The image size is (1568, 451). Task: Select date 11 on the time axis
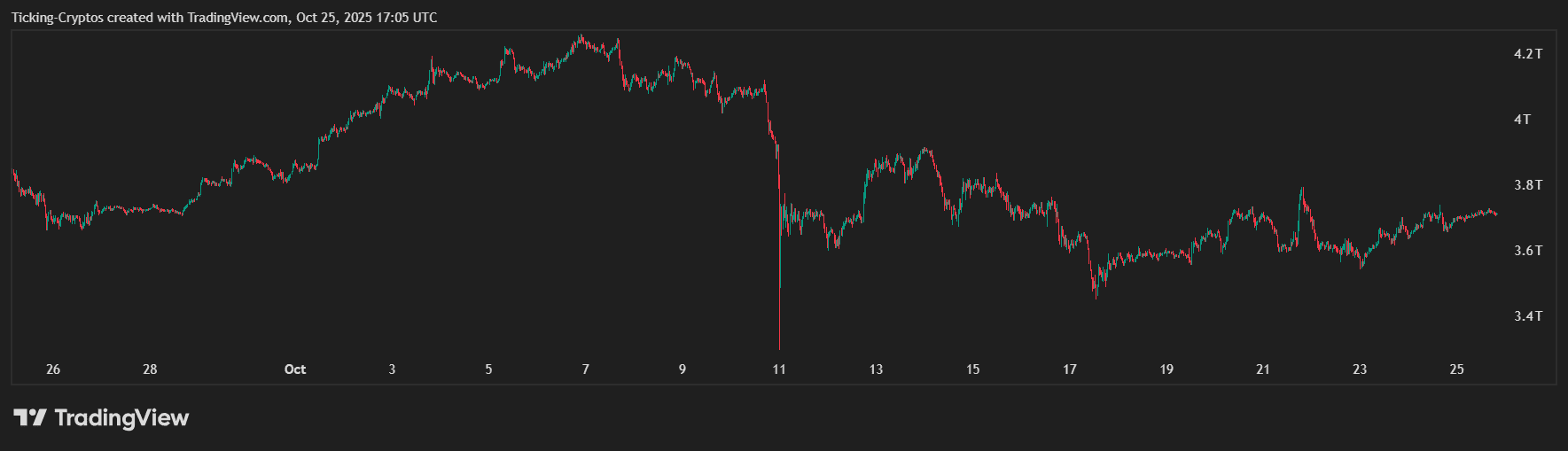click(779, 369)
